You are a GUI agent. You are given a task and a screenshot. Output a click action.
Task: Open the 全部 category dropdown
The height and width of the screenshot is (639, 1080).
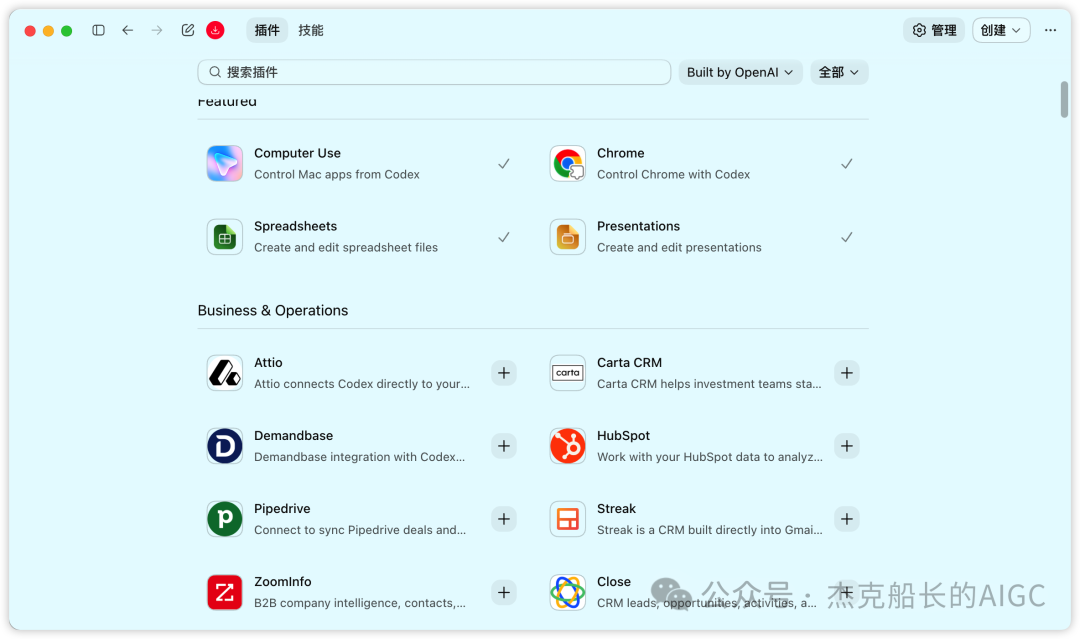(839, 72)
